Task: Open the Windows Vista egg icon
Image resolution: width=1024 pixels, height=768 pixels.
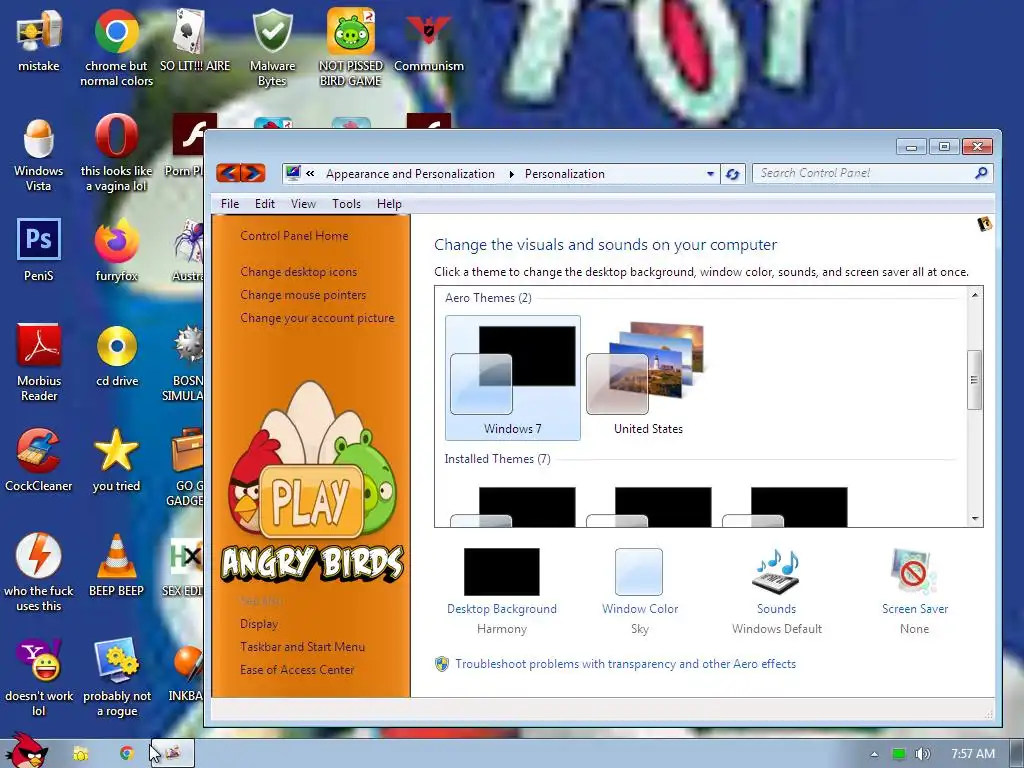Action: point(39,154)
